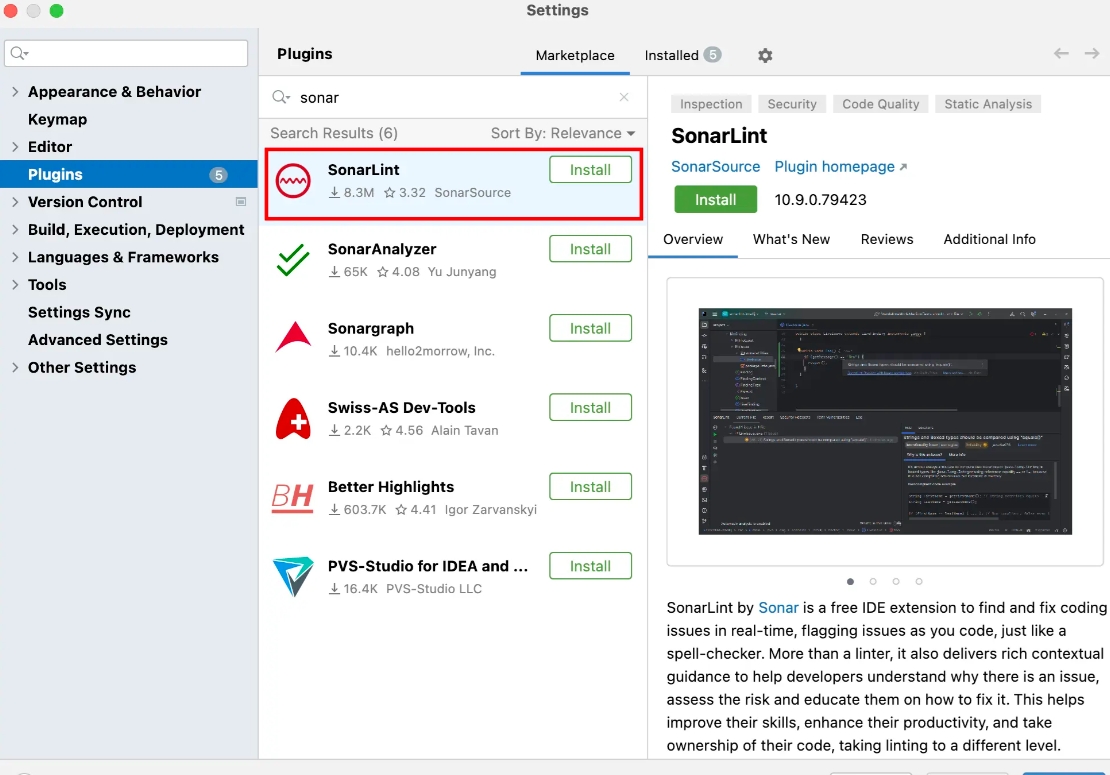Click the PVS-Studio plugin icon
Image resolution: width=1110 pixels, height=775 pixels.
[x=293, y=576]
